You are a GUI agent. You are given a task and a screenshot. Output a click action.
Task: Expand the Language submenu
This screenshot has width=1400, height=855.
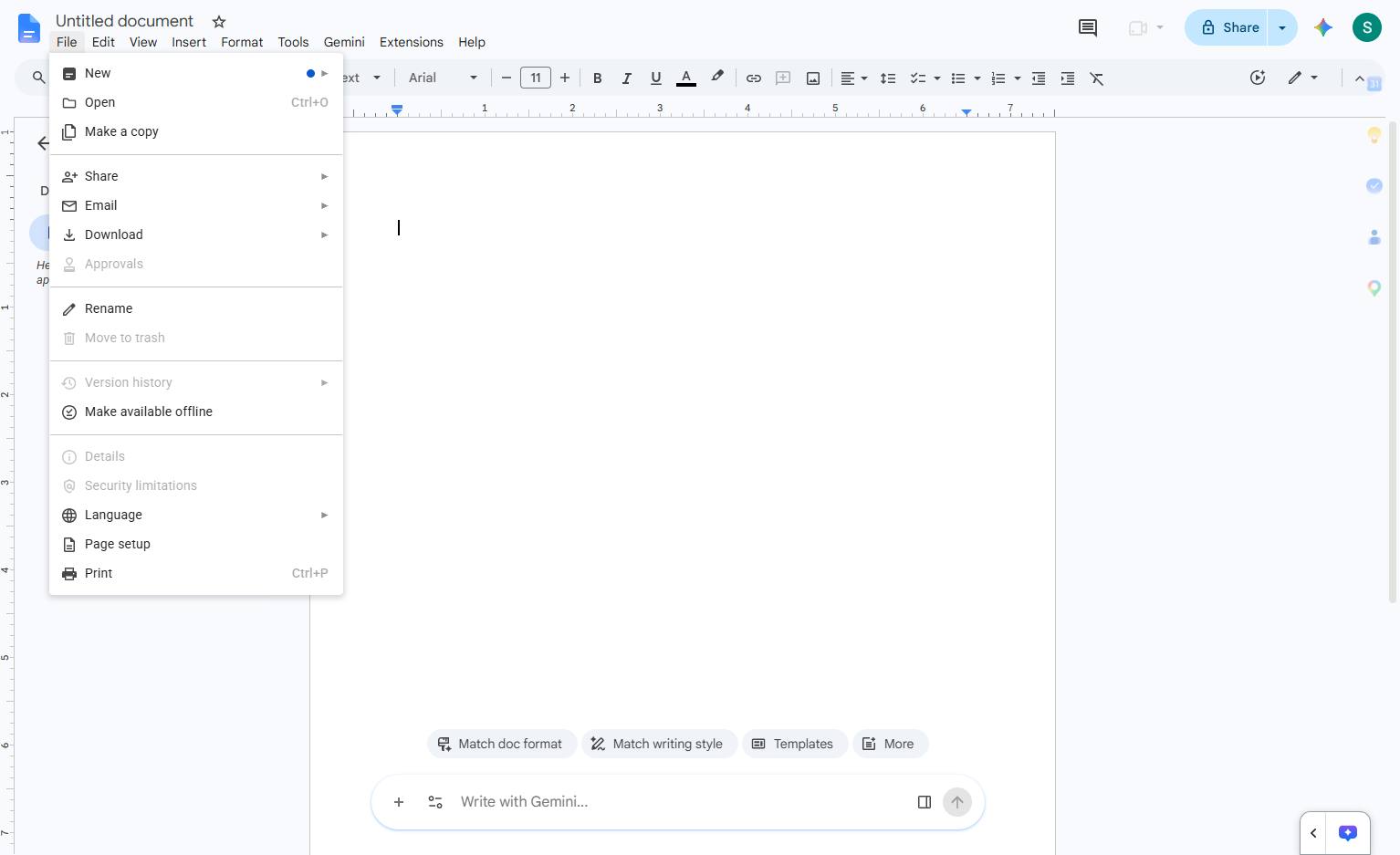pyautogui.click(x=196, y=515)
